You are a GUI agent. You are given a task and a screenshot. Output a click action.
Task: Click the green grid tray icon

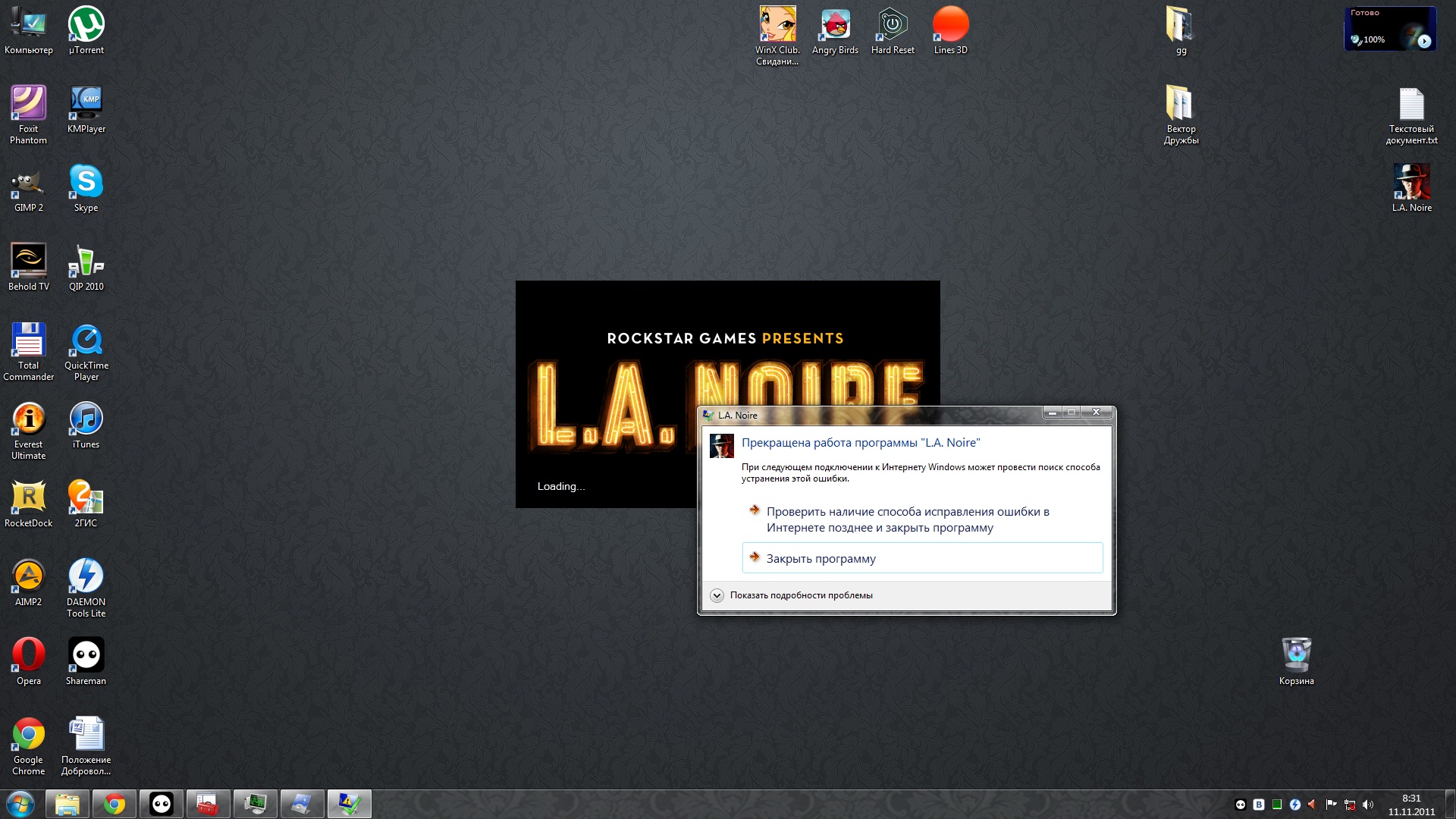click(1277, 805)
